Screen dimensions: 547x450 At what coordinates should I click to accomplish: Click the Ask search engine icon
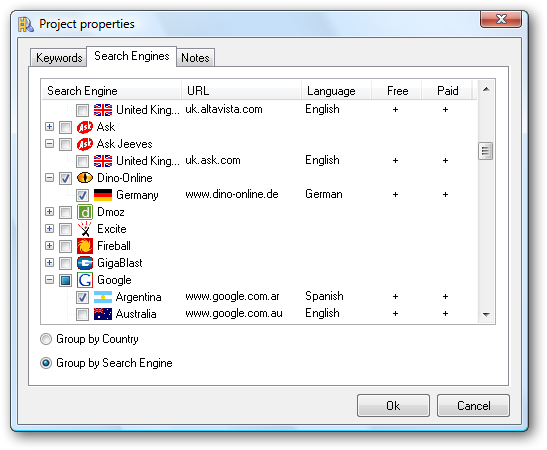coord(85,127)
